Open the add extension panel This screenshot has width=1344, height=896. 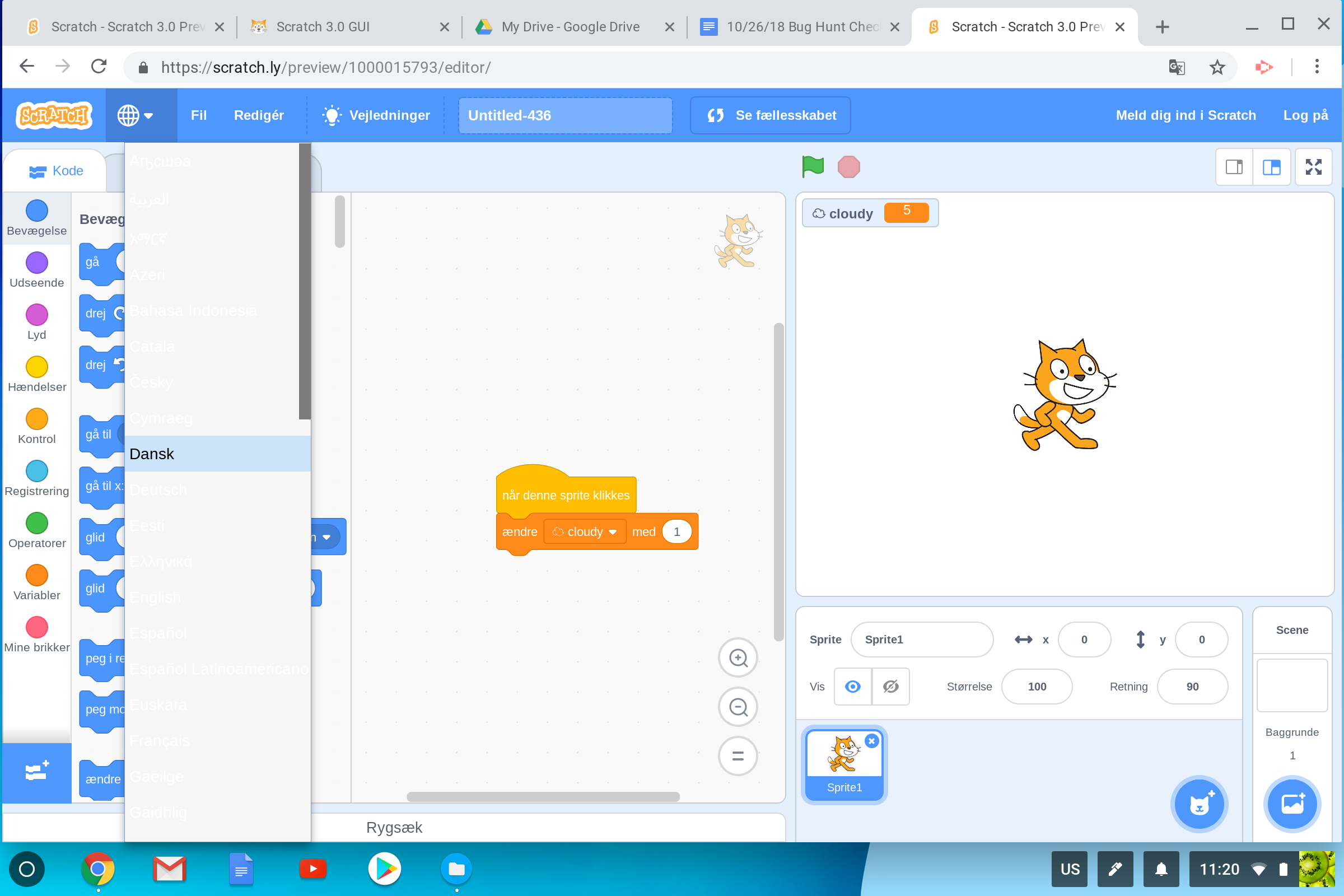(36, 773)
